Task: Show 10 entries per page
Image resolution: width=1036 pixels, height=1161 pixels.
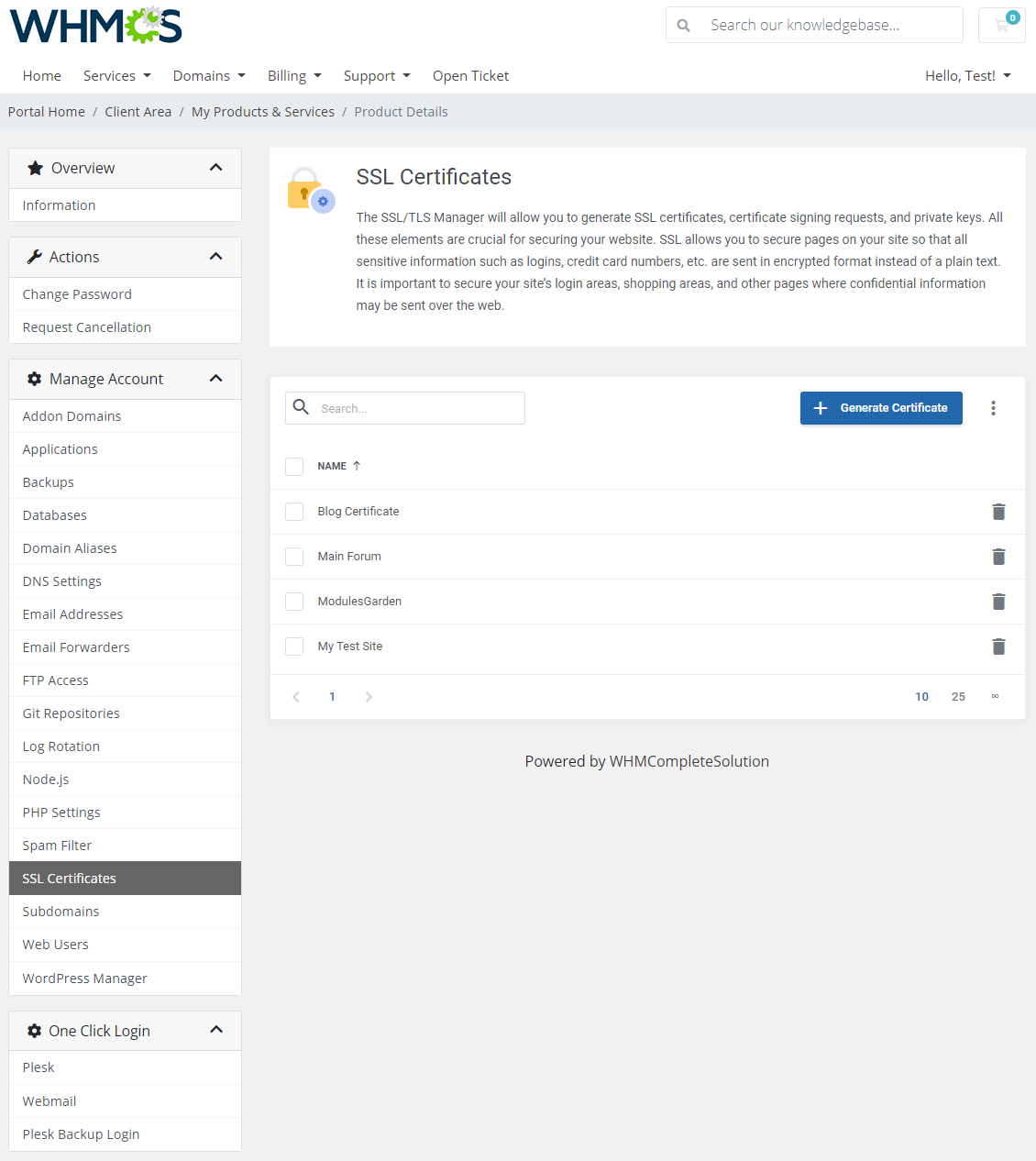Action: coord(921,697)
